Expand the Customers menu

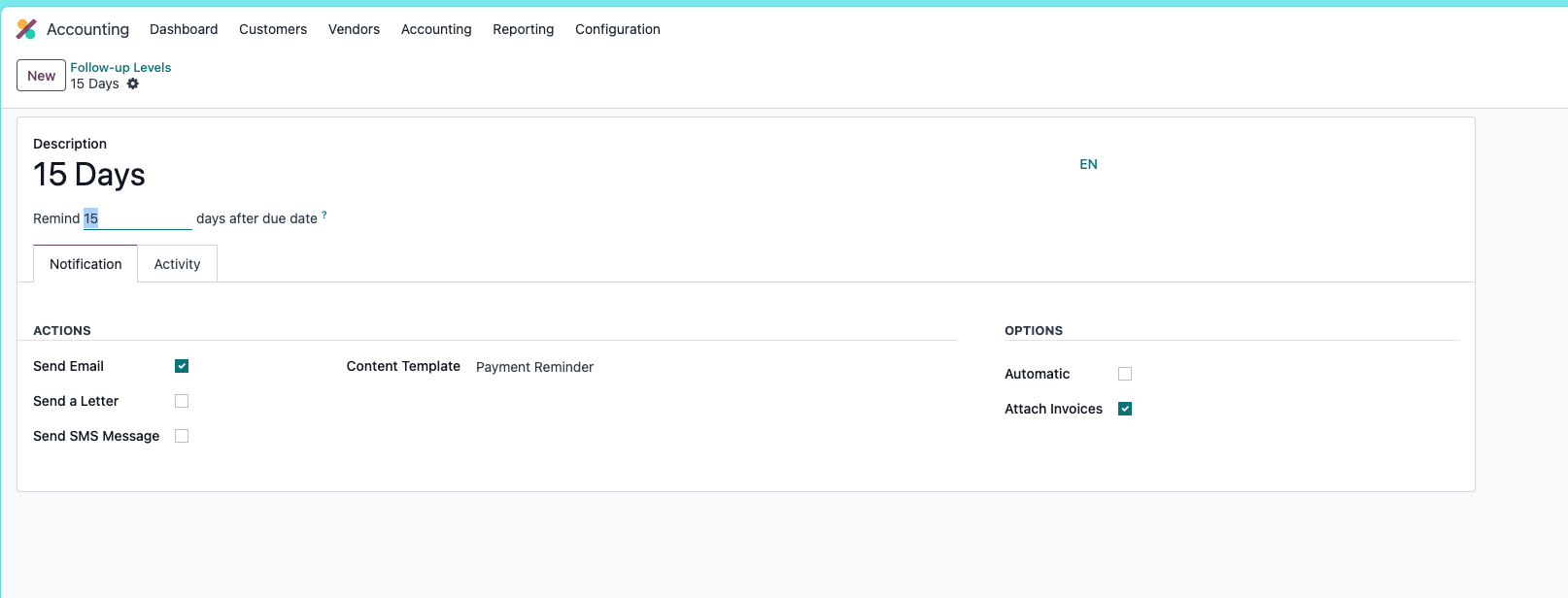[x=273, y=29]
